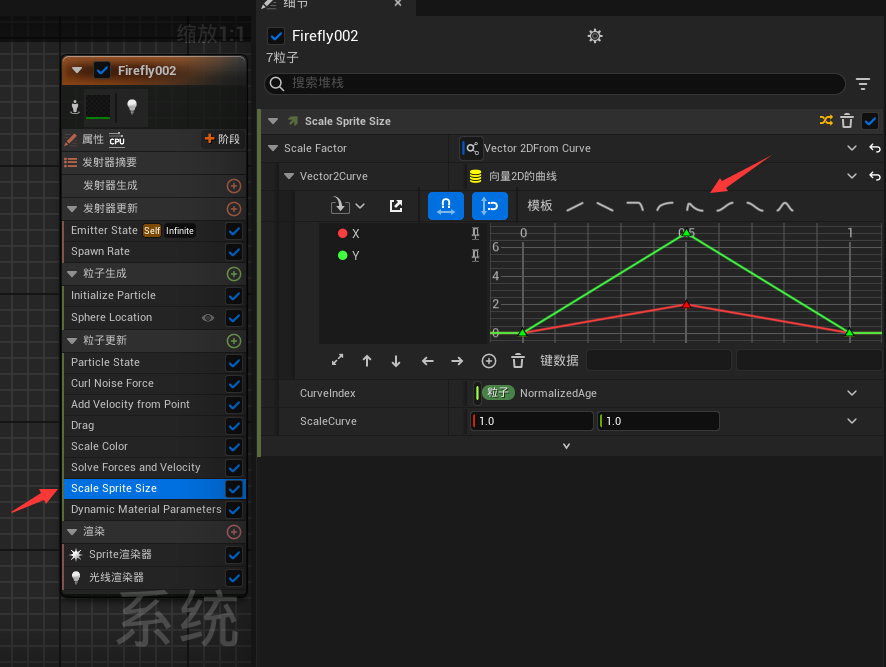Click the emitter sim target person icon
The width and height of the screenshot is (886, 667).
(x=75, y=107)
